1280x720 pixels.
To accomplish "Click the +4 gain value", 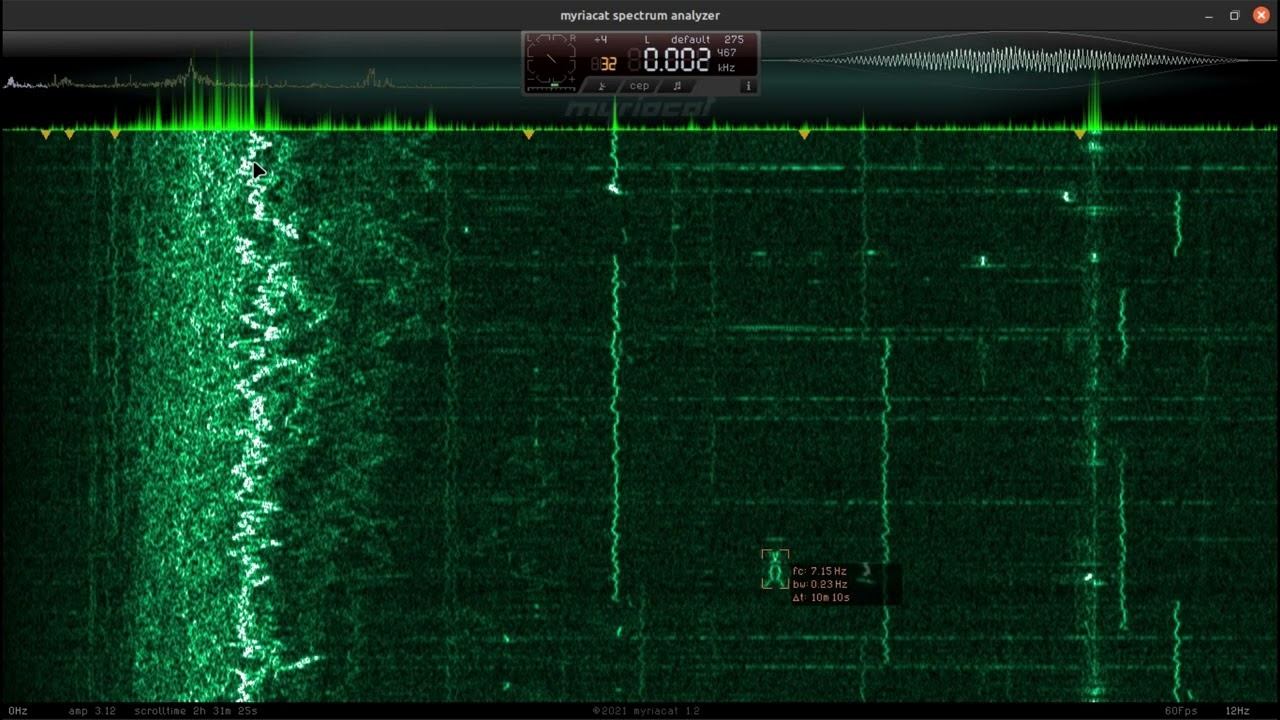I will coord(600,40).
